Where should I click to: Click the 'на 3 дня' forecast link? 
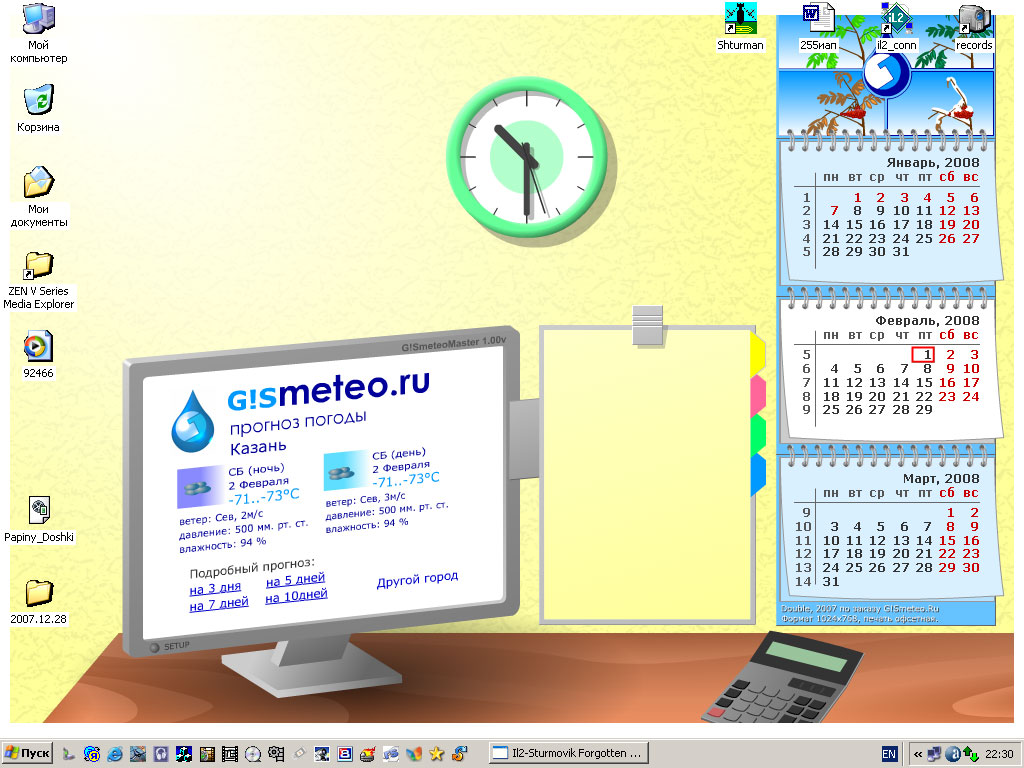[x=215, y=588]
